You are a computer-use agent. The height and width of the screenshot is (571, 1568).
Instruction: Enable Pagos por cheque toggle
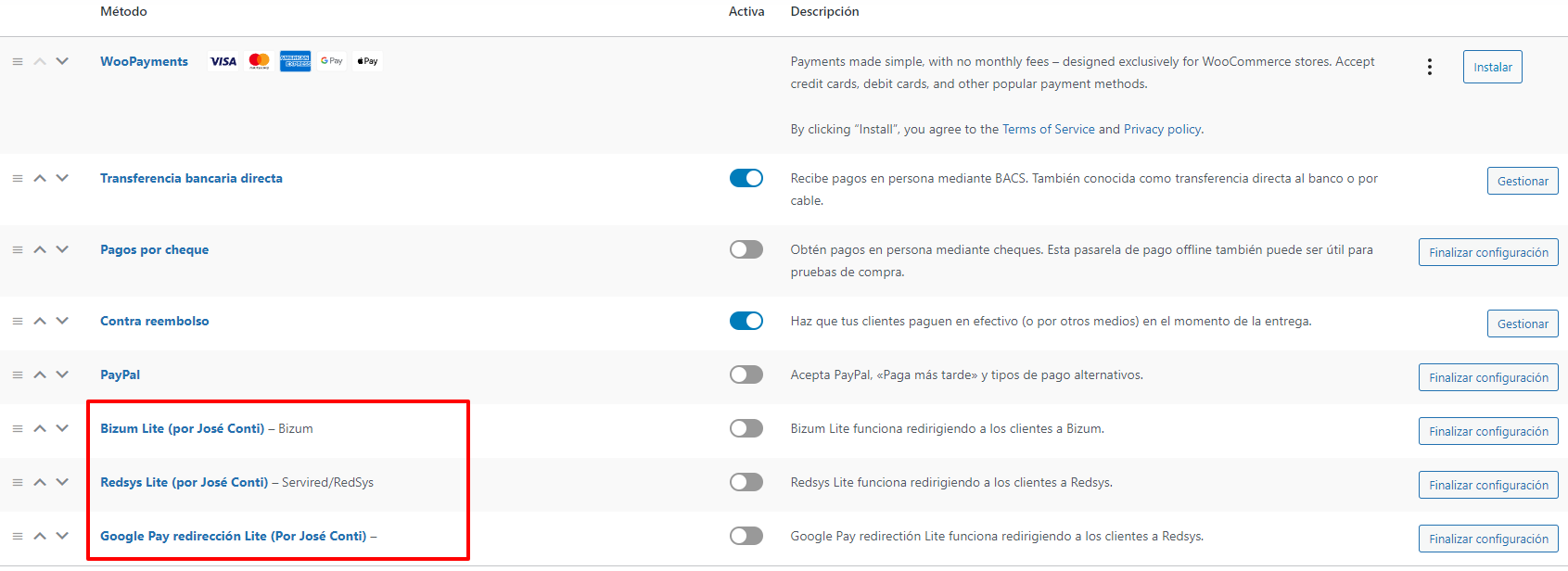pos(746,249)
